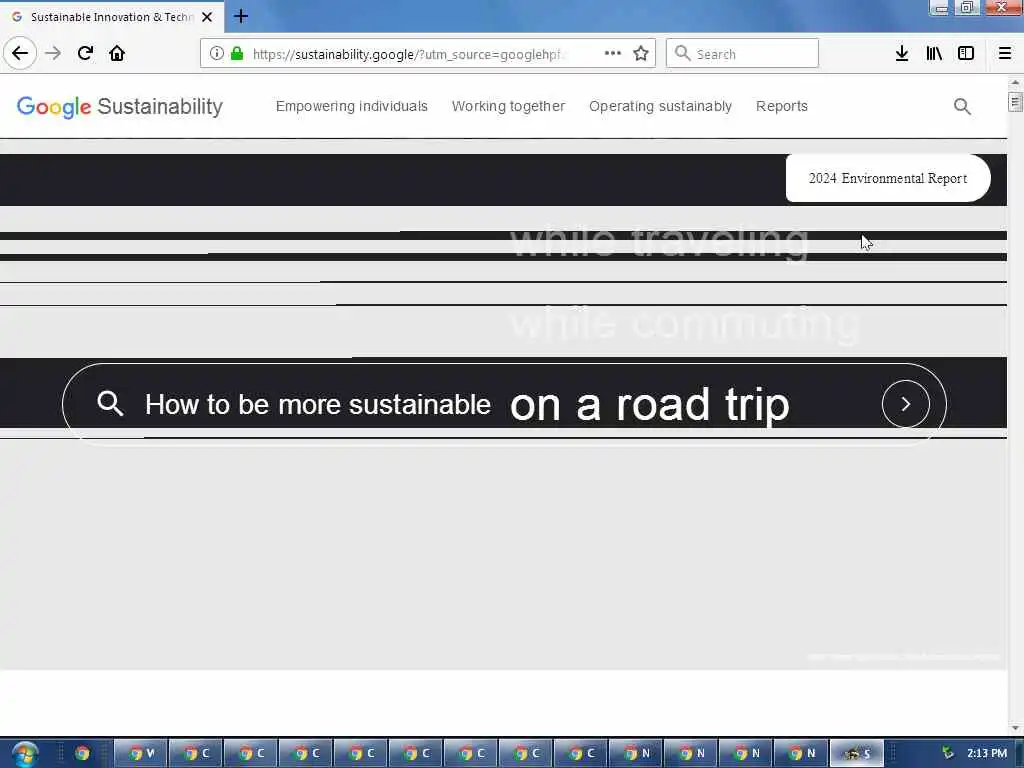Click the system tray notification icon

click(x=948, y=754)
